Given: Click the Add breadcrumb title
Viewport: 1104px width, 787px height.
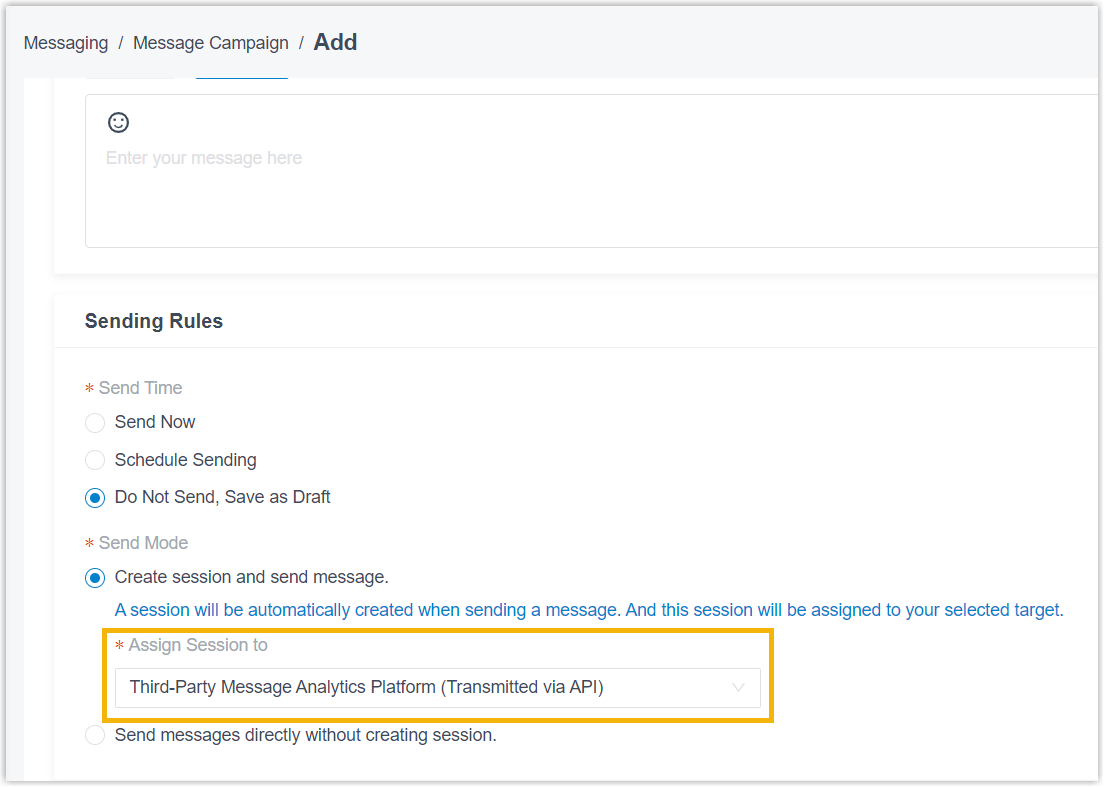Looking at the screenshot, I should tap(335, 42).
